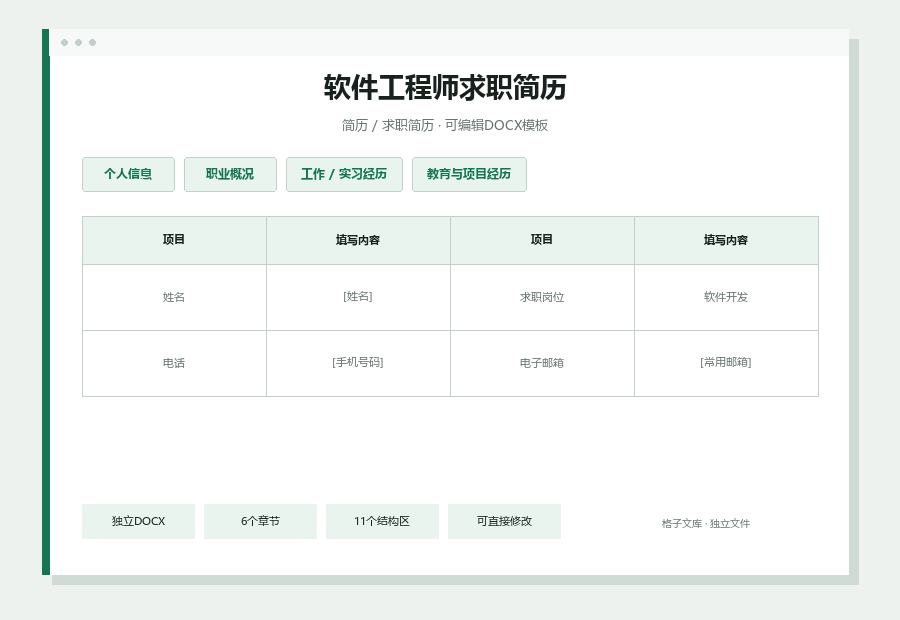Select the 11个结构区 tag
This screenshot has height=620, width=900.
point(382,521)
